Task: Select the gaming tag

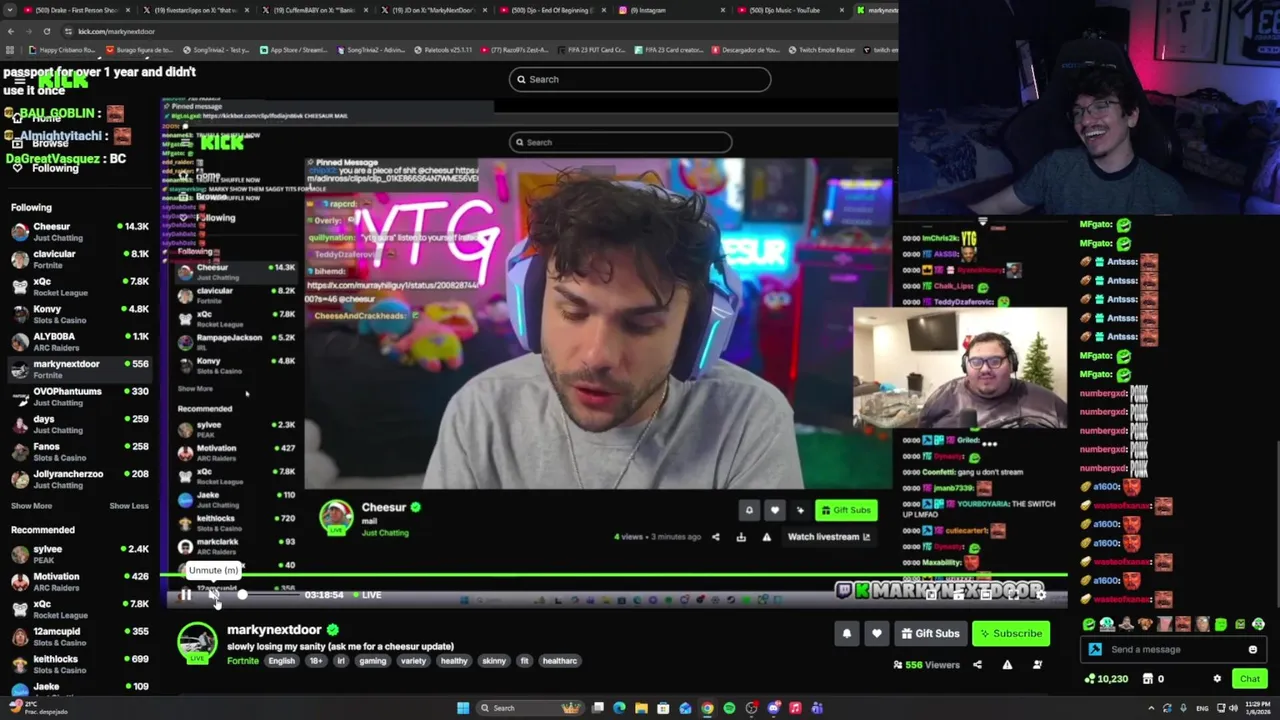Action: pos(373,661)
